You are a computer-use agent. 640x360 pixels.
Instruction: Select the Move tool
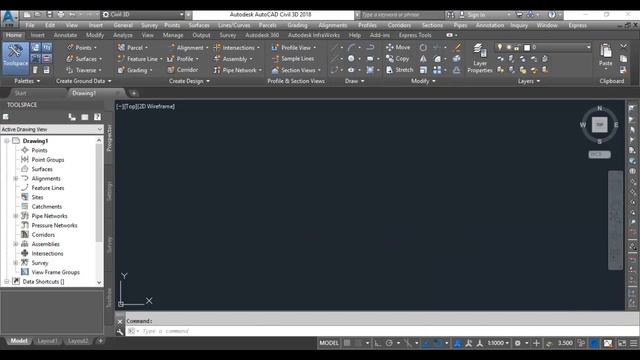coord(398,47)
